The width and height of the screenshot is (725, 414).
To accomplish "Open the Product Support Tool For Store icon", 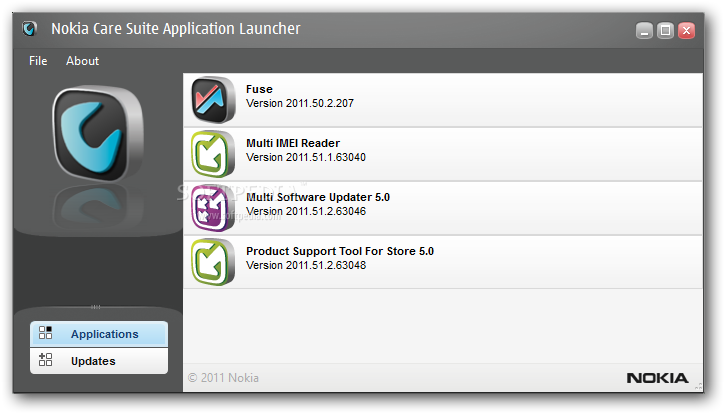I will tap(213, 262).
